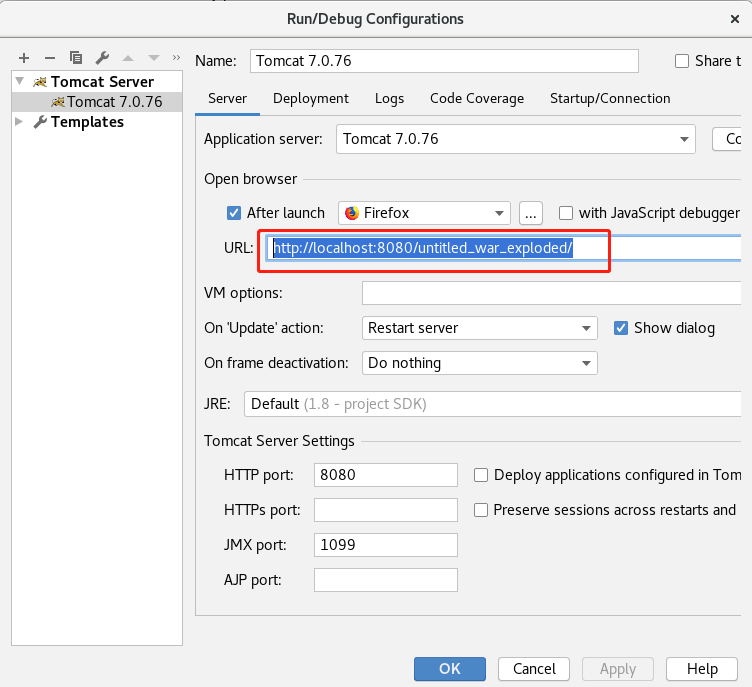Enable with JavaScript debugger checkbox
The height and width of the screenshot is (687, 752).
566,213
